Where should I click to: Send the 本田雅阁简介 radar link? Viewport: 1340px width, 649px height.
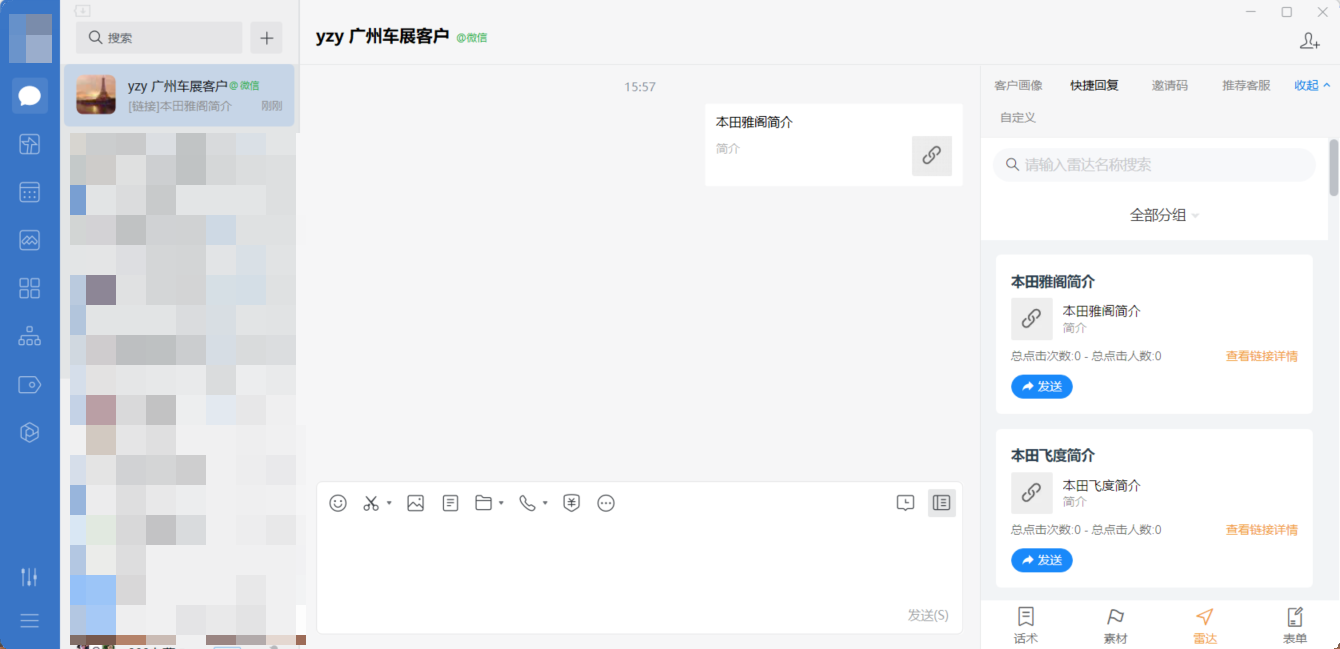tap(1042, 386)
